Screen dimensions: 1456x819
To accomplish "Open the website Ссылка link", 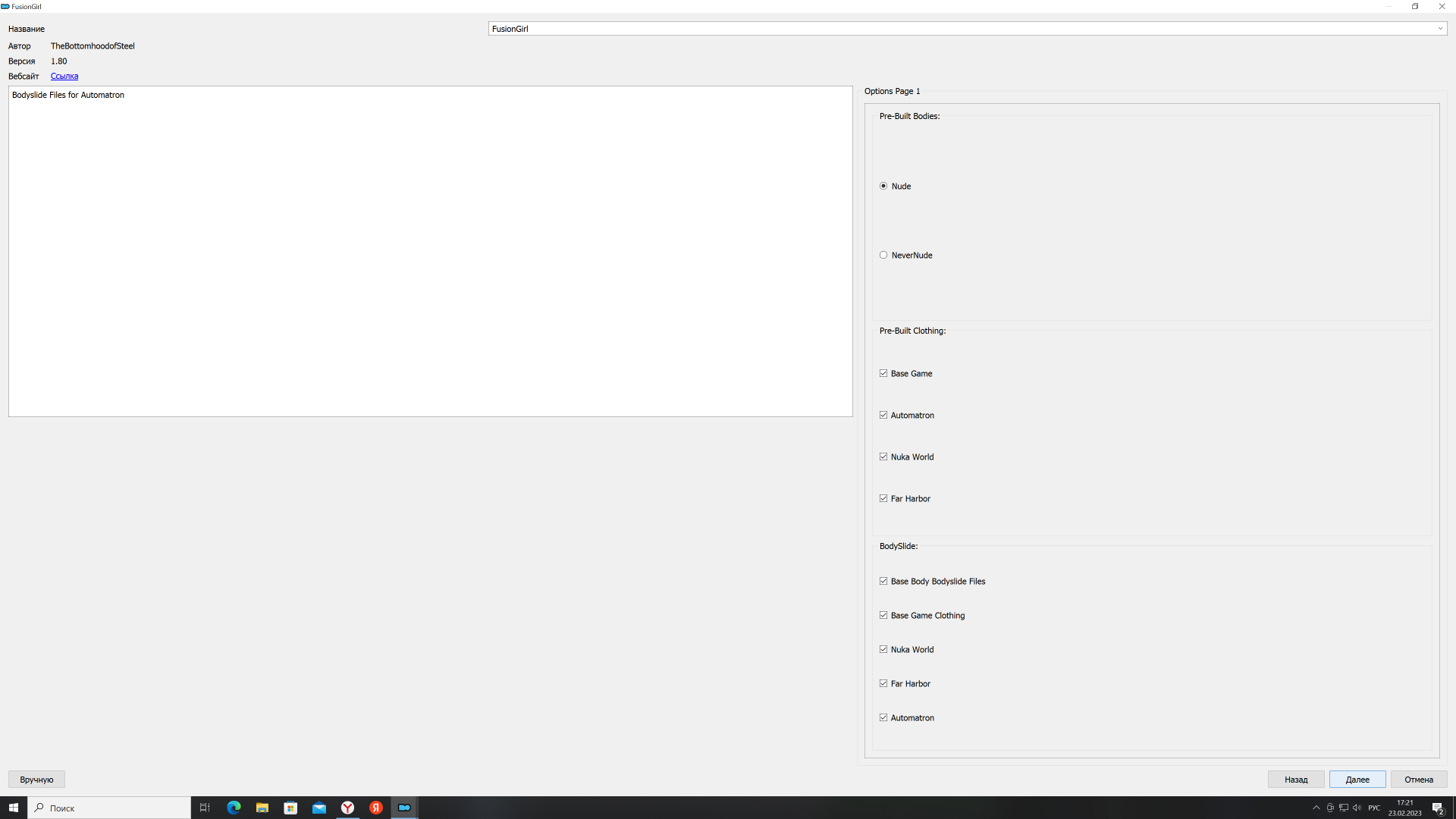I will point(64,77).
